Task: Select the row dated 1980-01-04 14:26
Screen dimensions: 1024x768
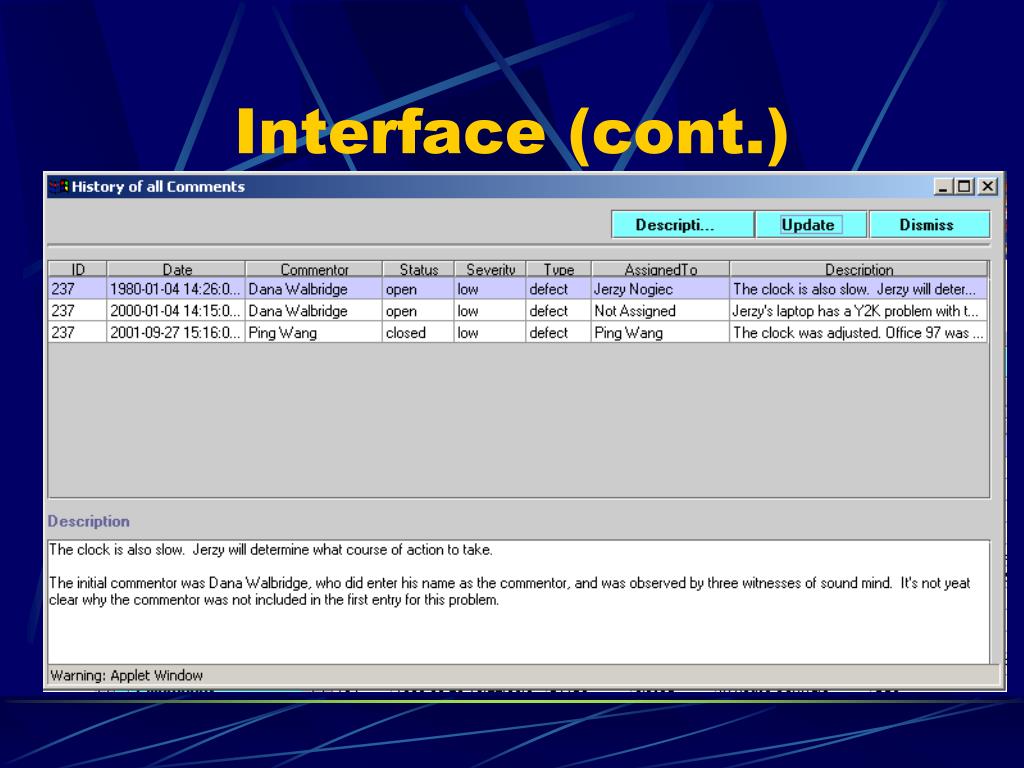Action: point(518,289)
